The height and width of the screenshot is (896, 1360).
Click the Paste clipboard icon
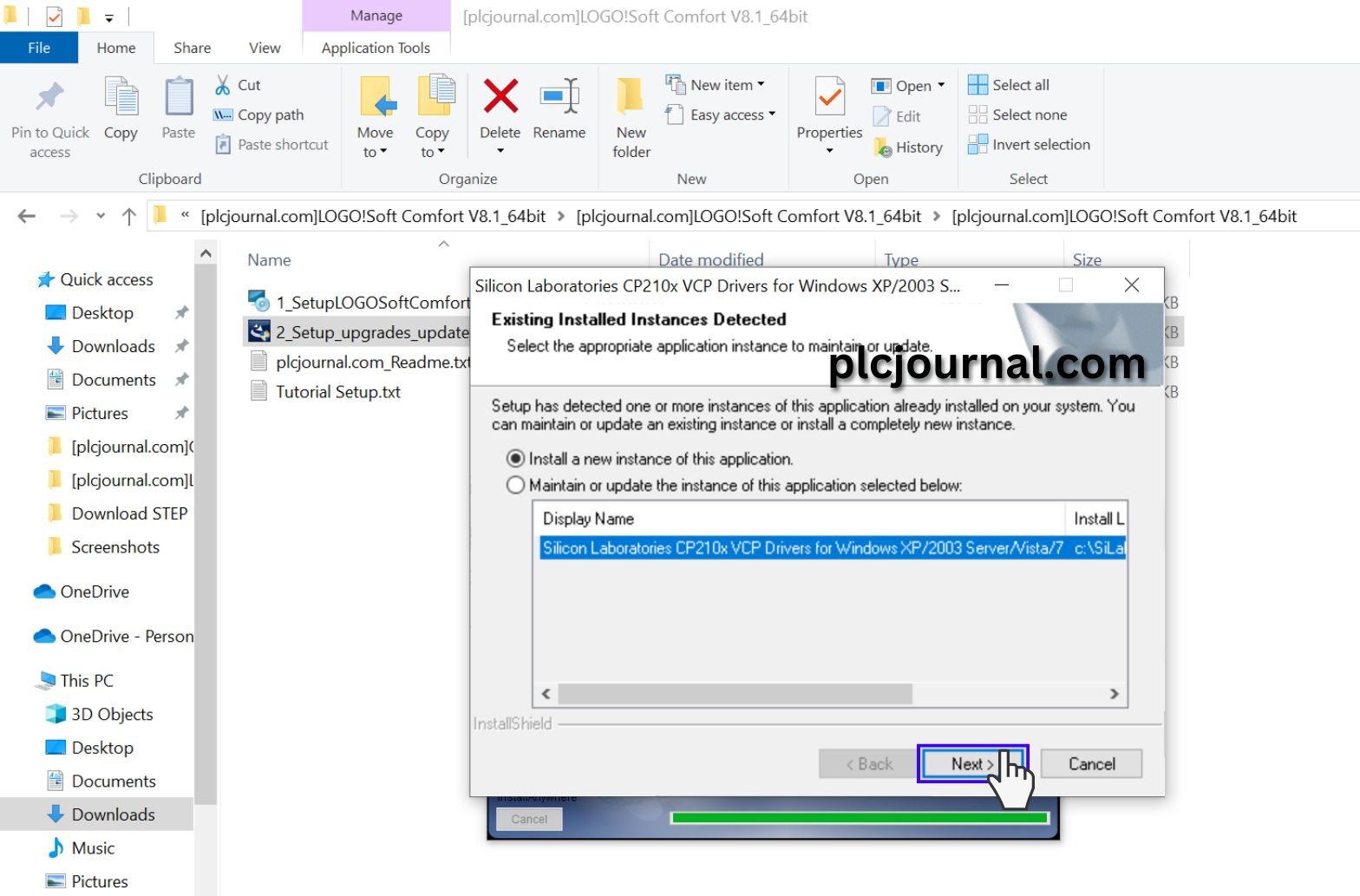179,97
